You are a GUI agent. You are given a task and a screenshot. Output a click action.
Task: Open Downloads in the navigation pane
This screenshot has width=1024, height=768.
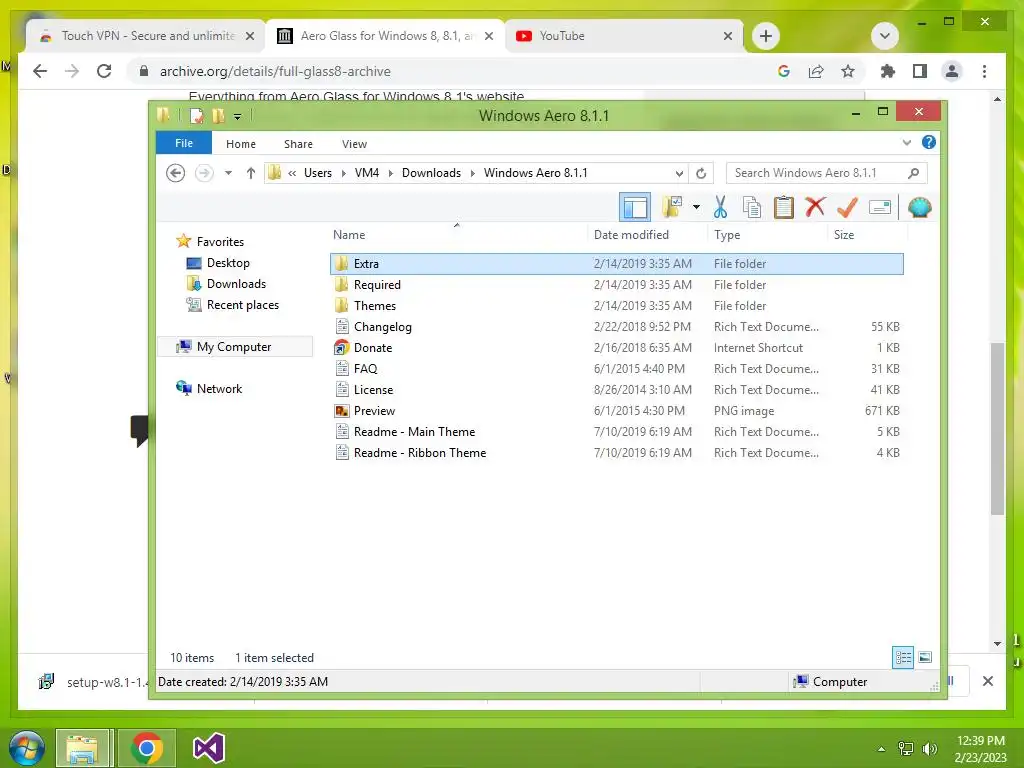click(226, 283)
